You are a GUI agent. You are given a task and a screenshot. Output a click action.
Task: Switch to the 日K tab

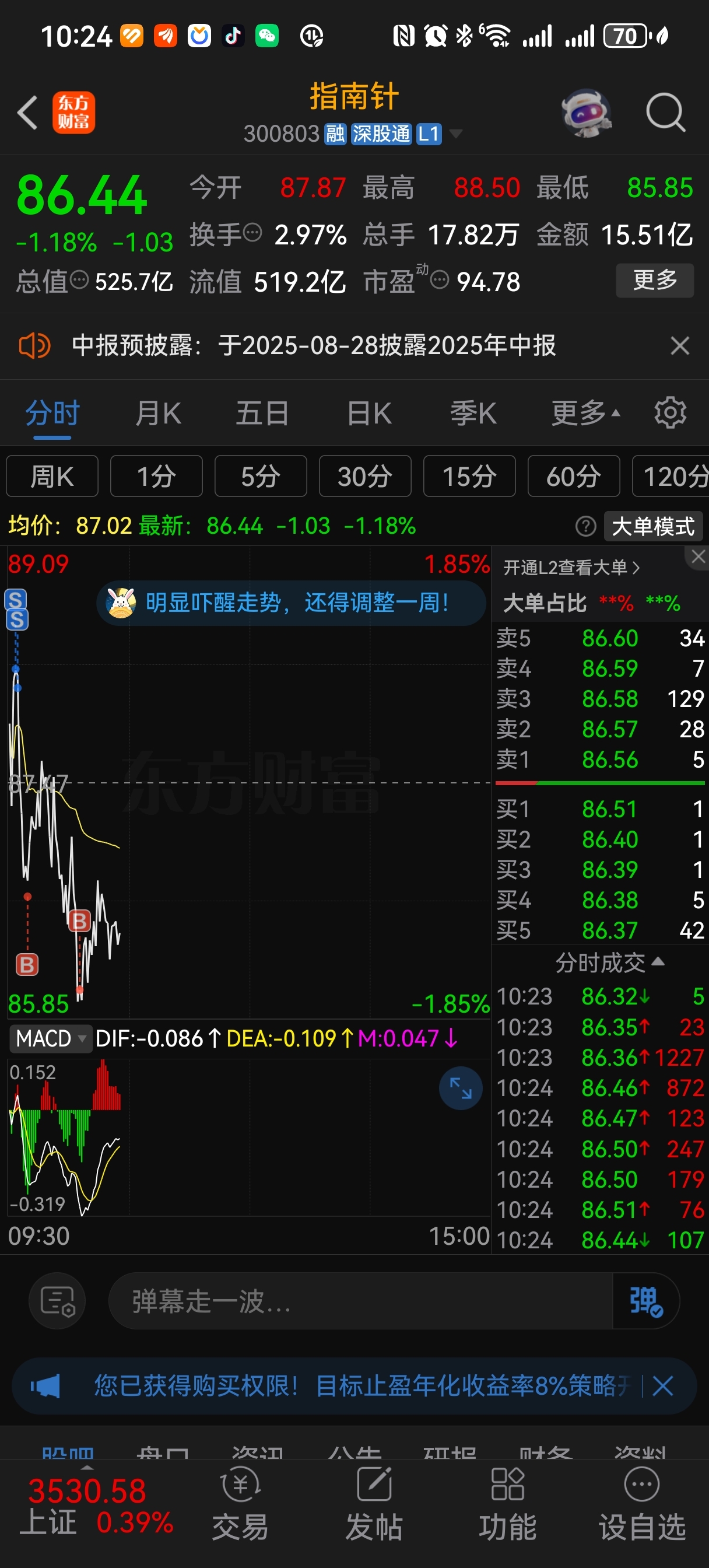pyautogui.click(x=370, y=412)
